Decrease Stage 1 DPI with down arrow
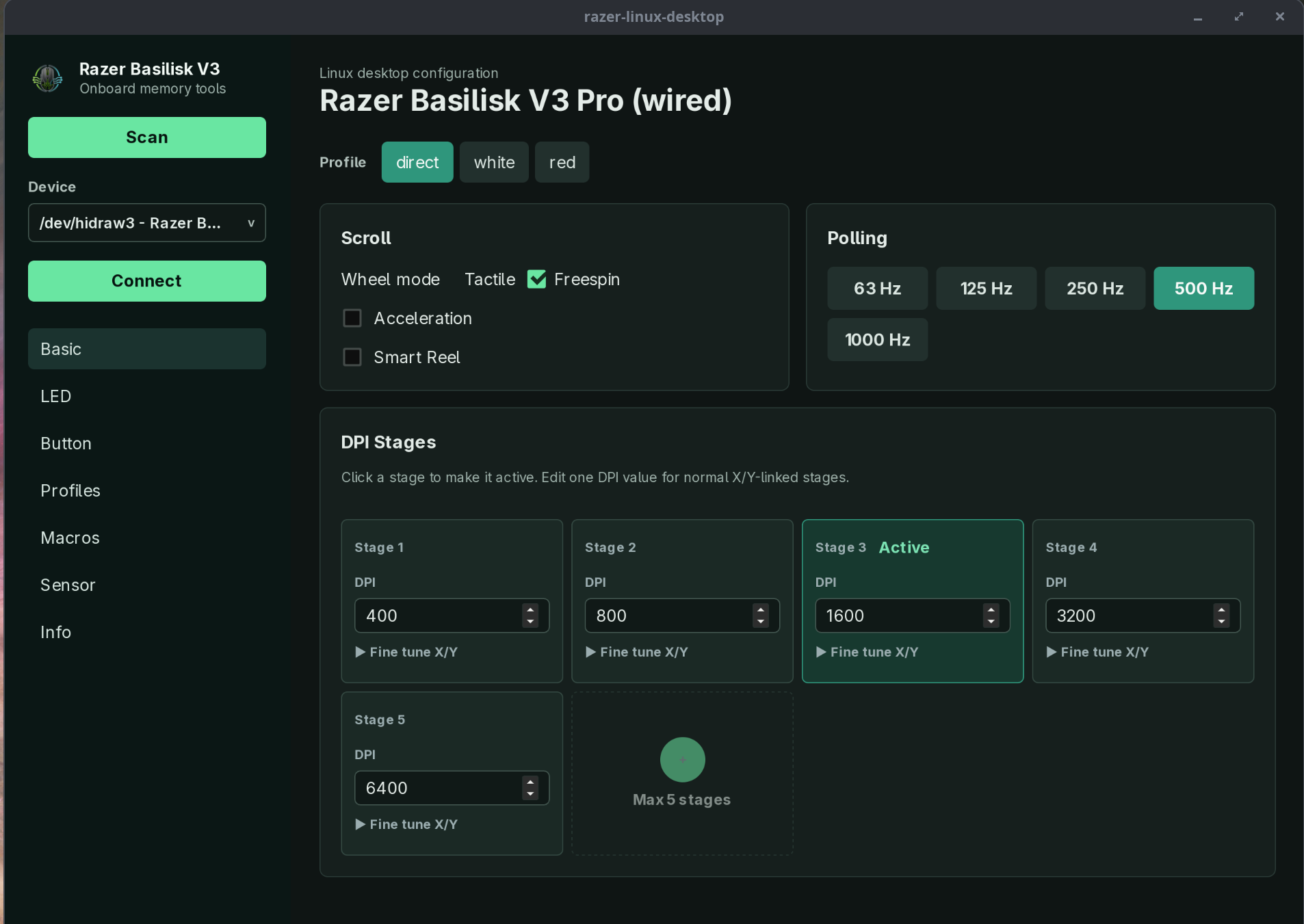 530,622
